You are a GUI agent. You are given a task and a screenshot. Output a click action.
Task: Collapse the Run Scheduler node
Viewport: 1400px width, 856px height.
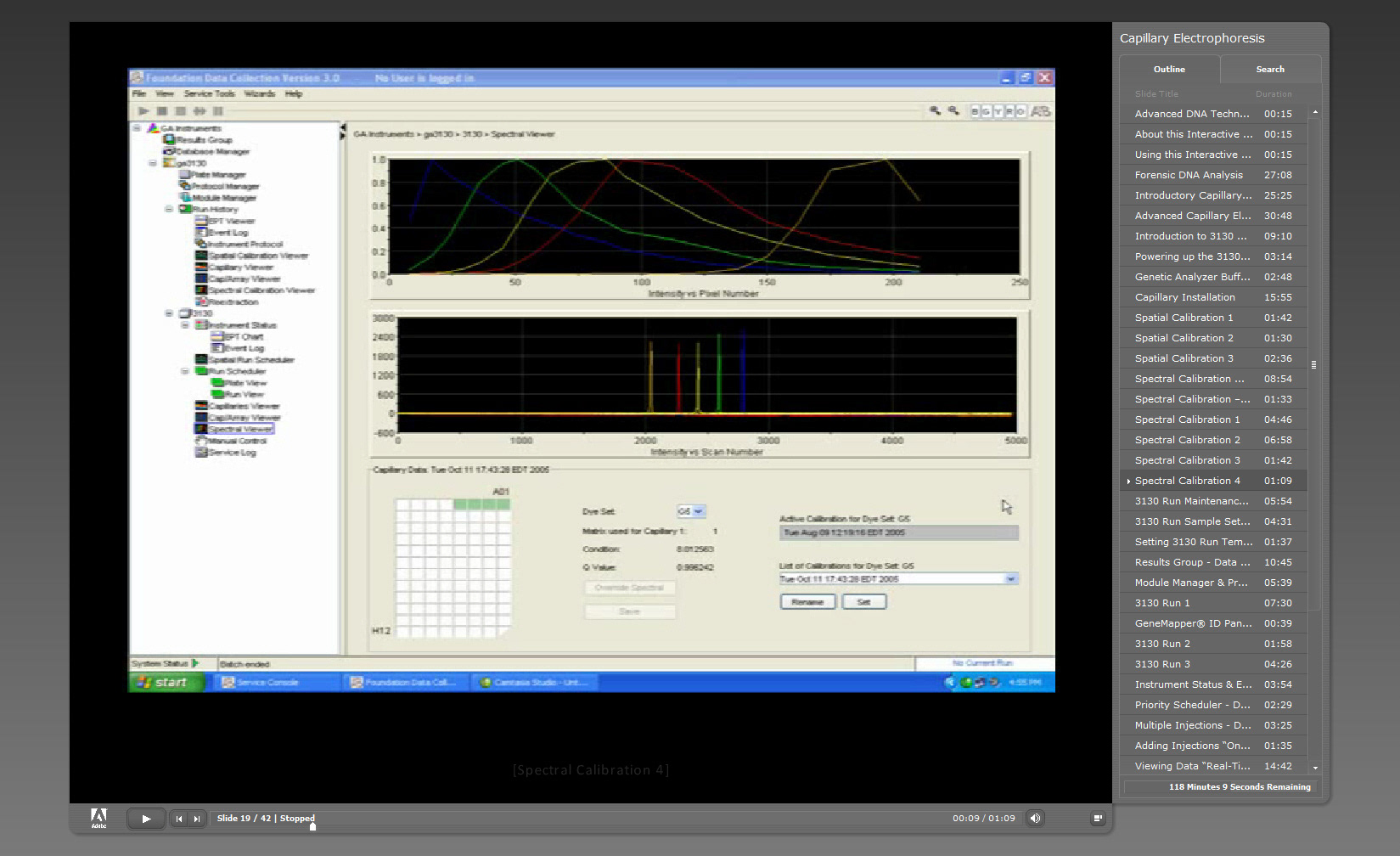point(185,371)
